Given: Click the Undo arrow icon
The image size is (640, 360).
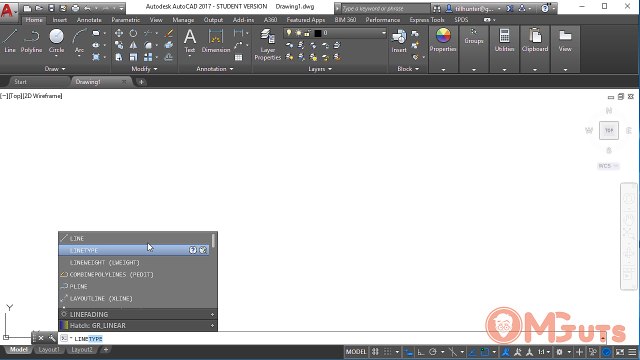Looking at the screenshot, I should pos(87,8).
